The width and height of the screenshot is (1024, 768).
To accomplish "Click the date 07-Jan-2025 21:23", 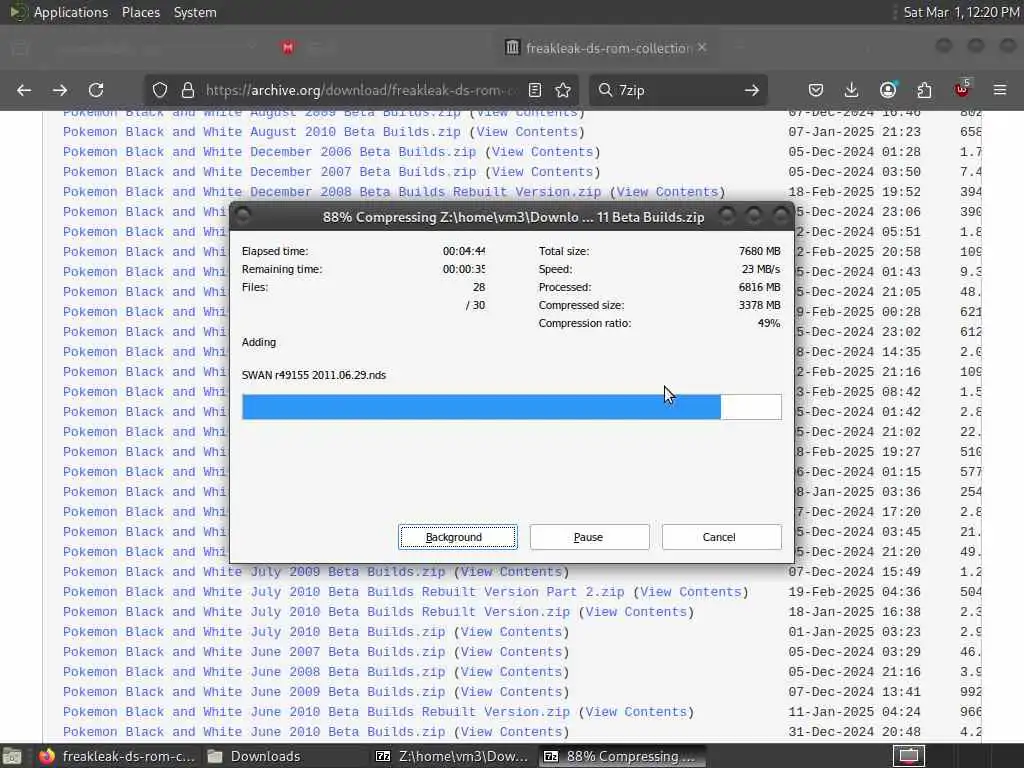I will [854, 132].
